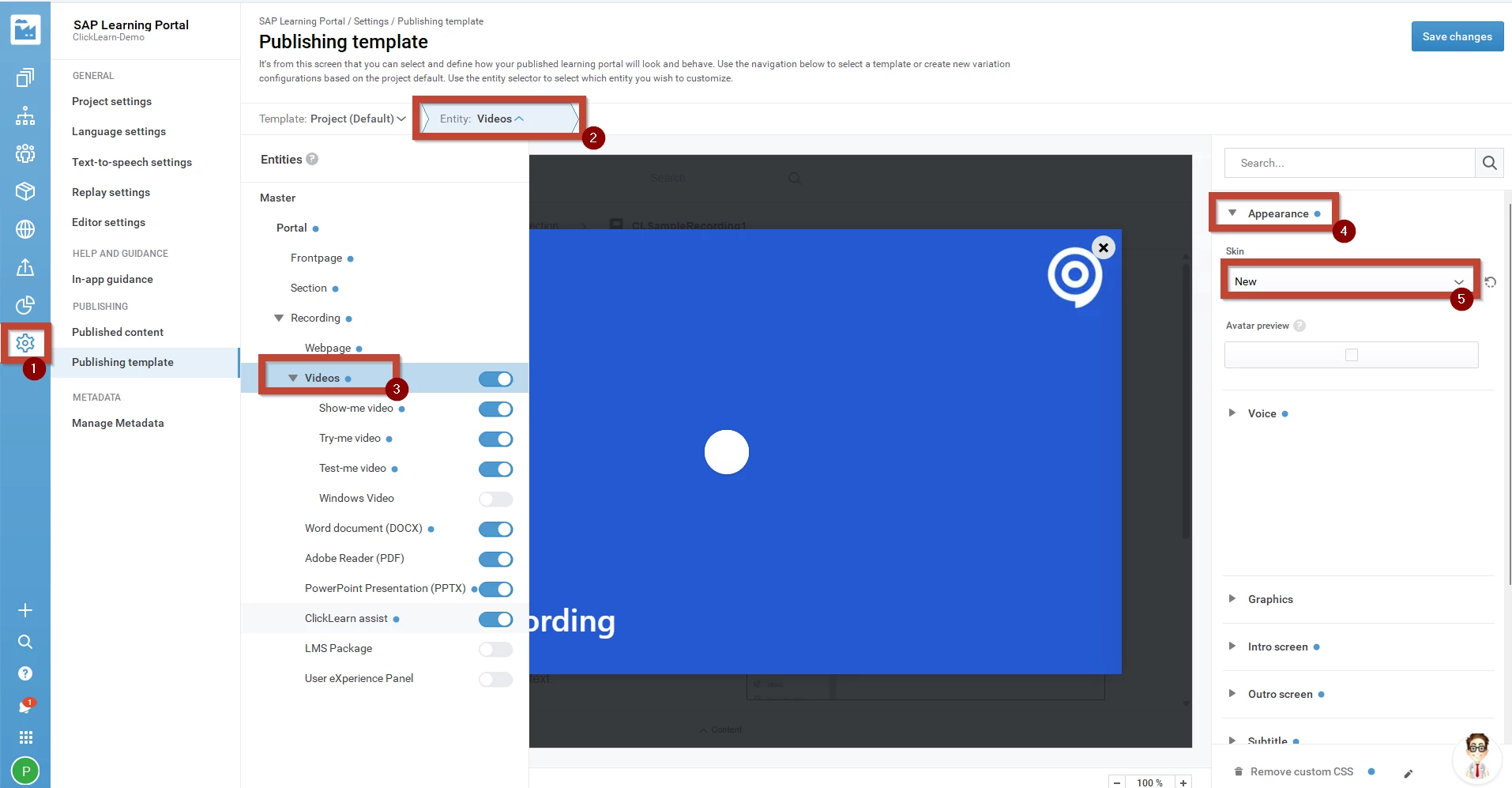Open the people group icon in the rail

(25, 153)
